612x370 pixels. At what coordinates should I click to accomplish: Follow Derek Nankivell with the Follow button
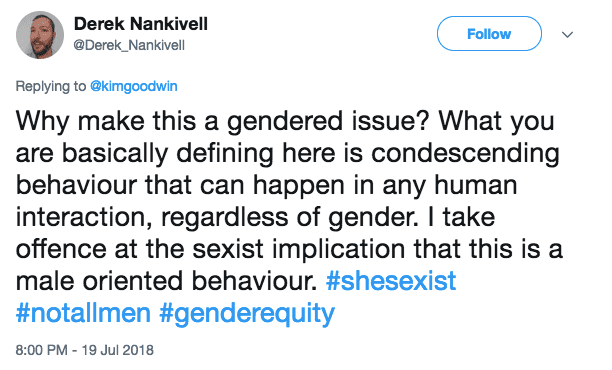point(489,34)
